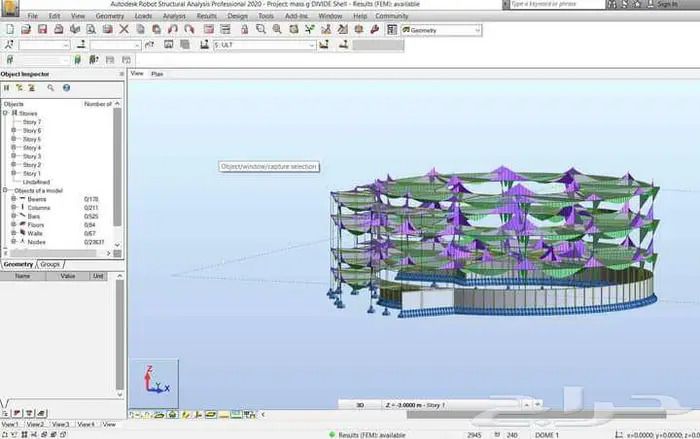This screenshot has width=700, height=439.
Task: Click the 3D button below the viewport
Action: (360, 404)
